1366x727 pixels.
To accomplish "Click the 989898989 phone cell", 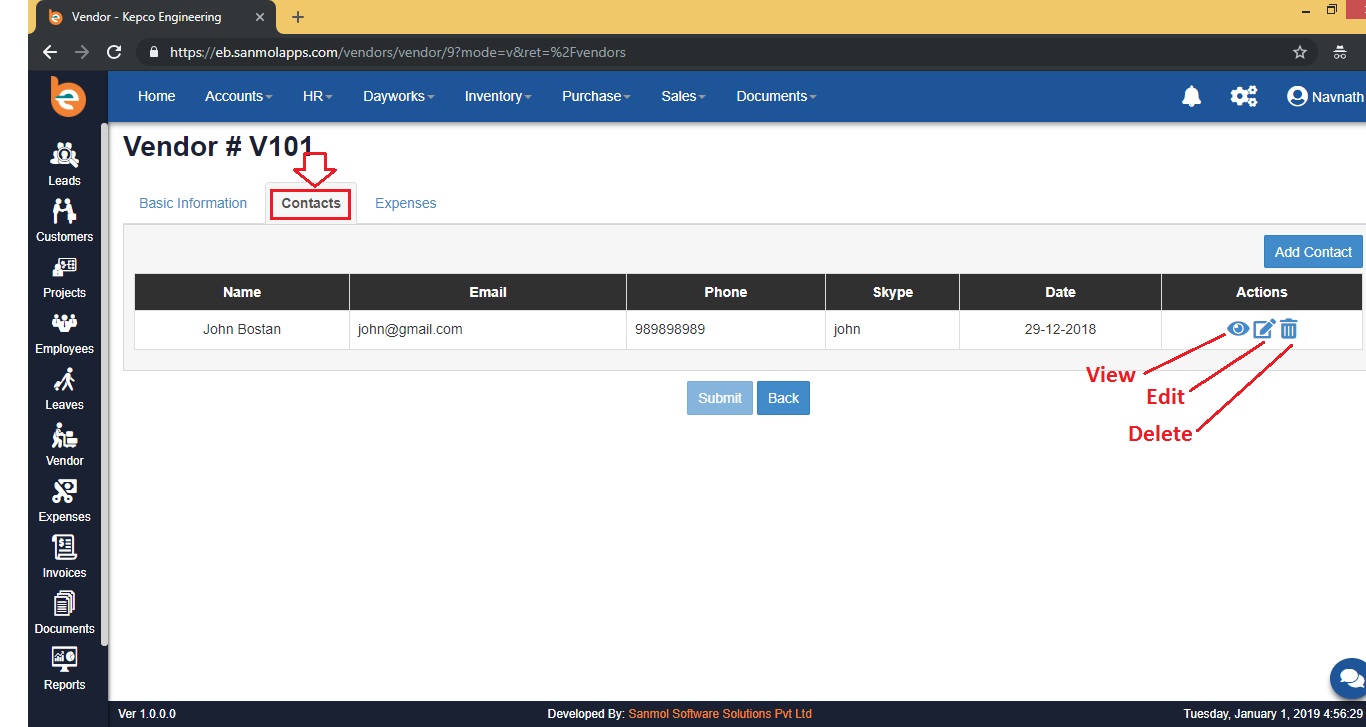I will pyautogui.click(x=726, y=329).
